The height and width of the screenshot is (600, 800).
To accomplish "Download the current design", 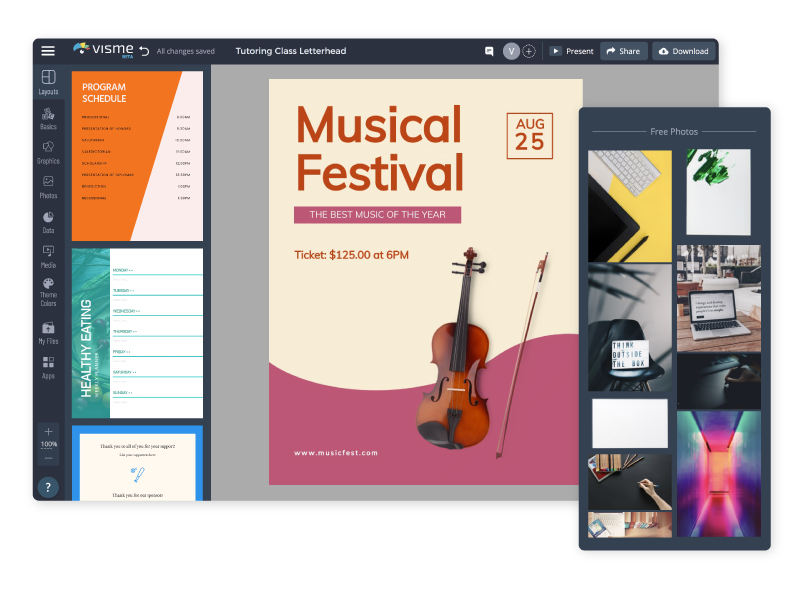I will click(x=684, y=51).
